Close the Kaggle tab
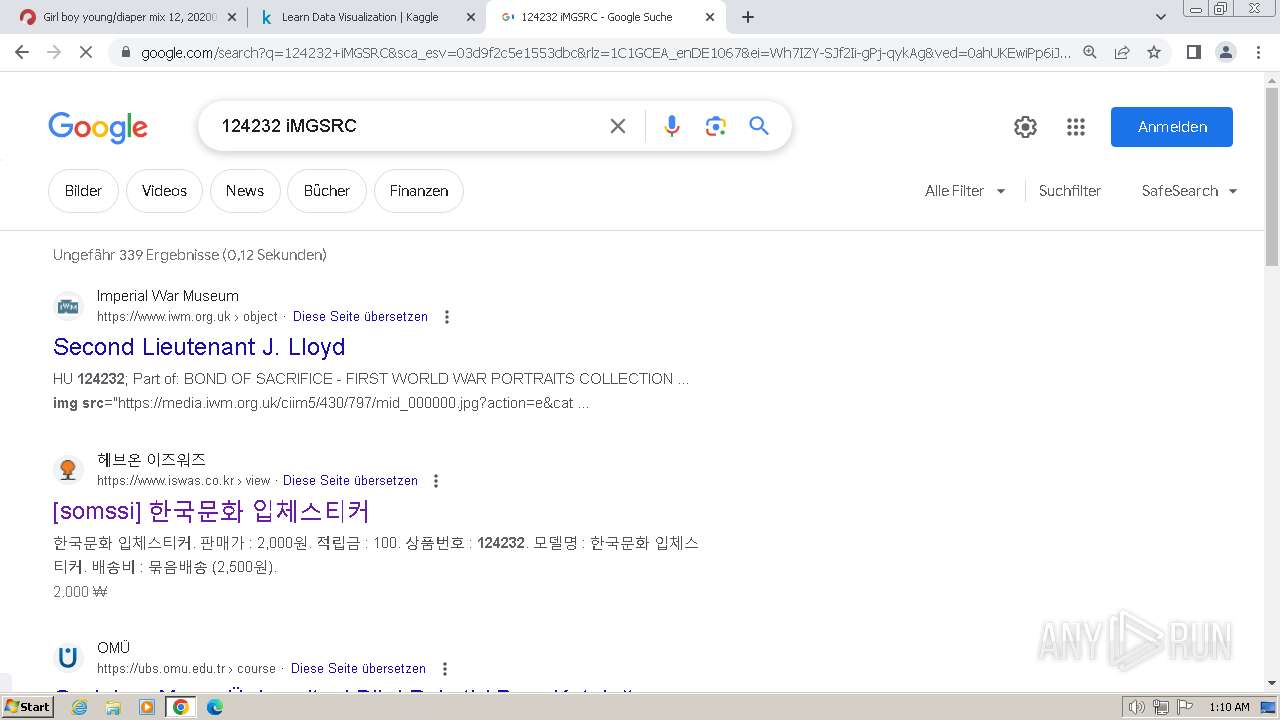This screenshot has height=720, width=1280. click(x=471, y=17)
